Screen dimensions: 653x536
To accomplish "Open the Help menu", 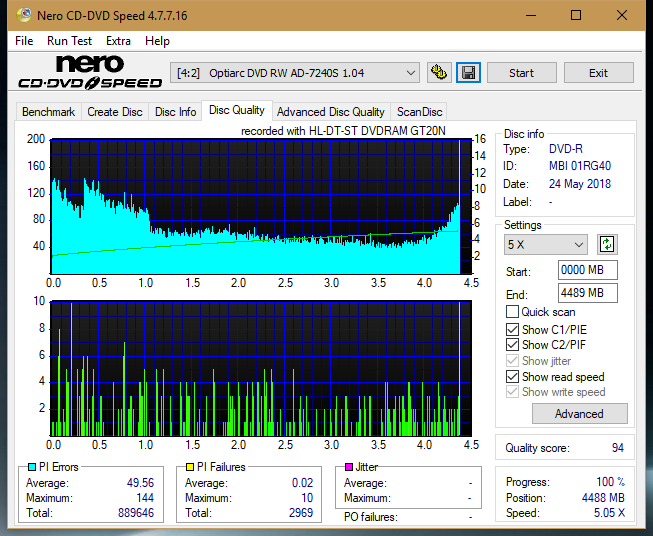I will coord(157,41).
